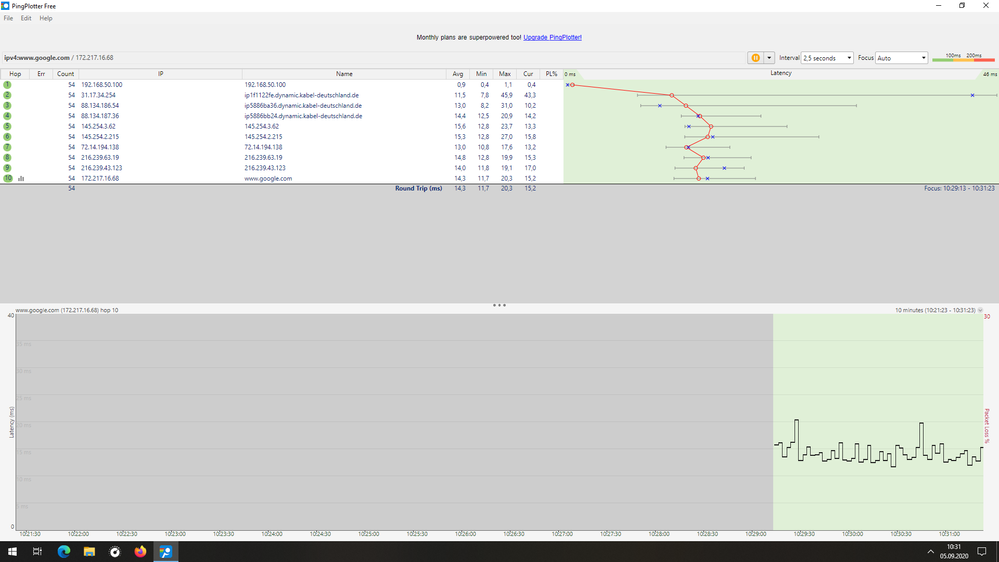Click the Hop column header
Screen dimensions: 999x562
[15, 74]
